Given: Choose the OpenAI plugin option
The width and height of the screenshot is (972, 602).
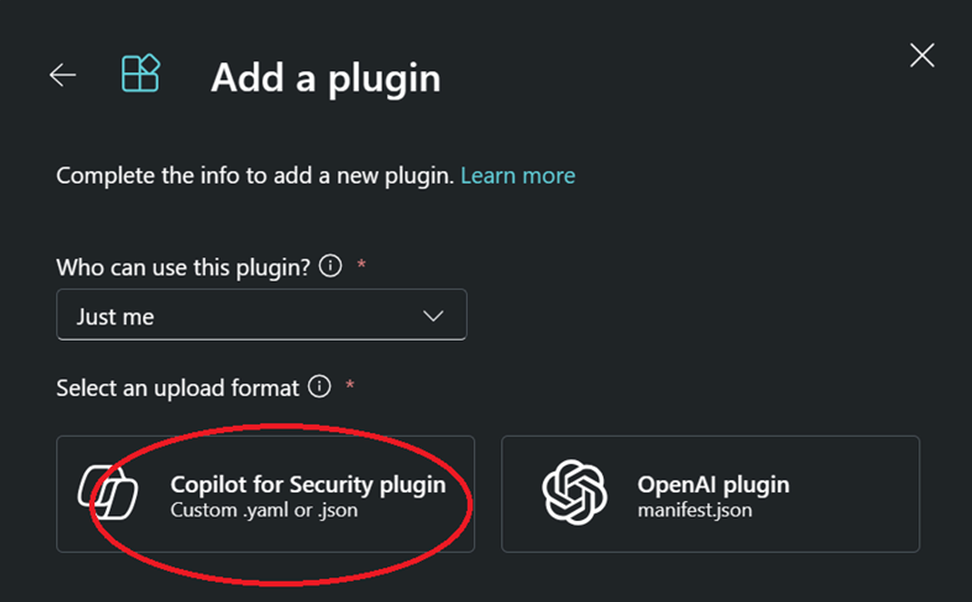Looking at the screenshot, I should pyautogui.click(x=710, y=494).
